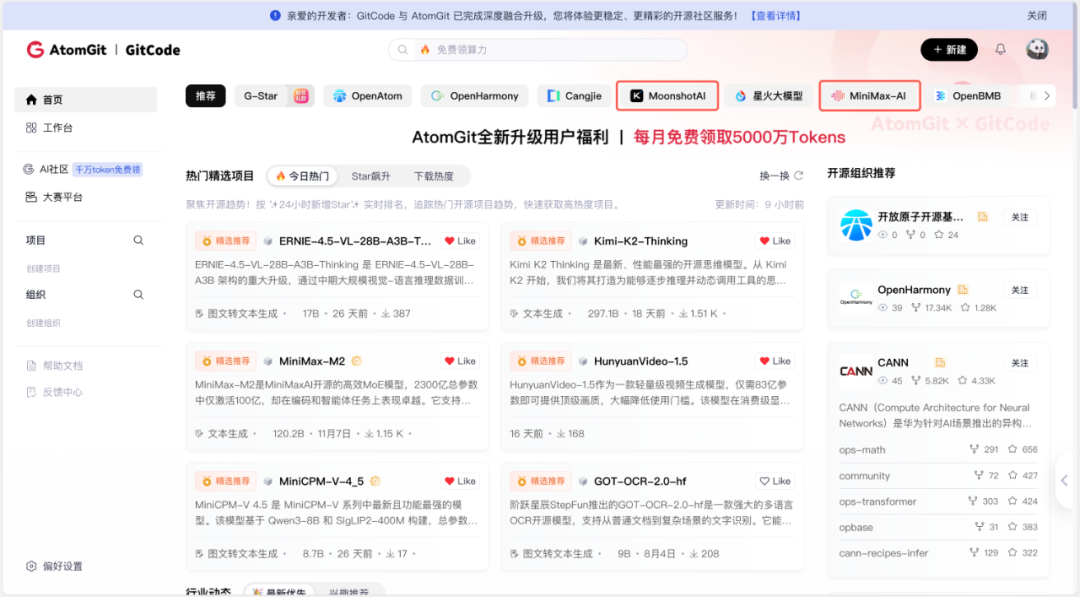This screenshot has height=597, width=1080.
Task: Switch to 星火大模型 tab
Action: tap(769, 96)
